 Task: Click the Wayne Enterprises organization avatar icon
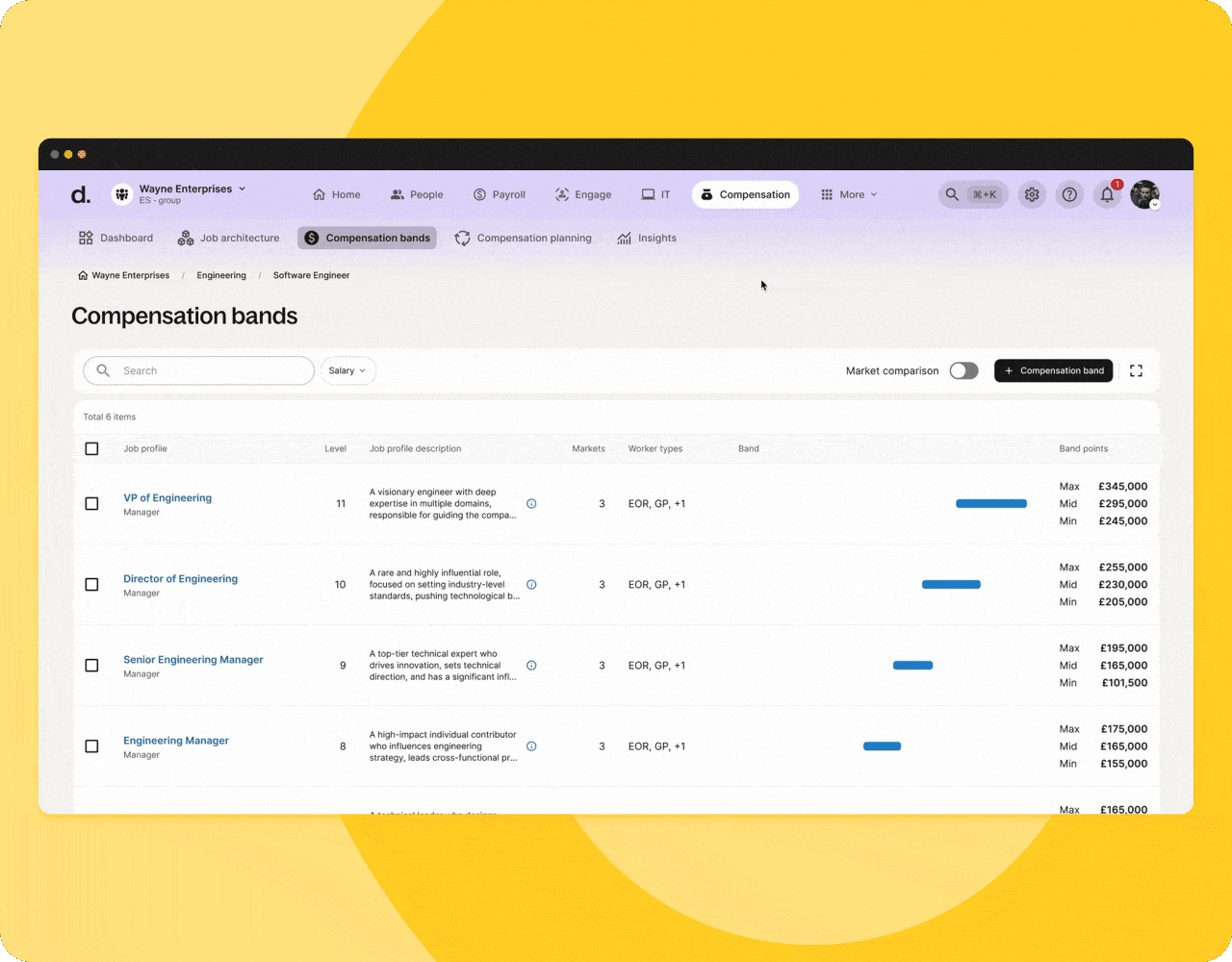122,194
